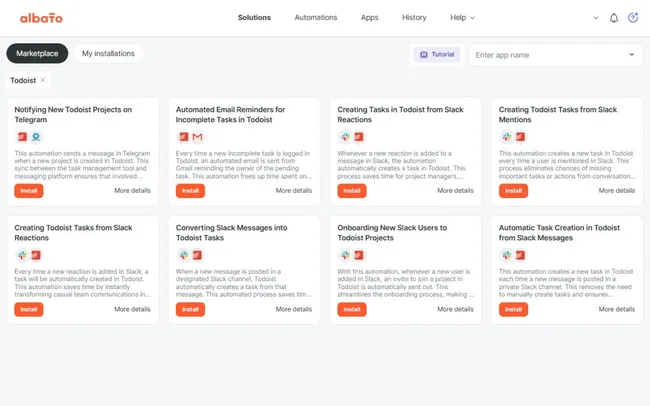
Task: More details for Todoist Tasks from Slack Mentions
Action: (617, 191)
